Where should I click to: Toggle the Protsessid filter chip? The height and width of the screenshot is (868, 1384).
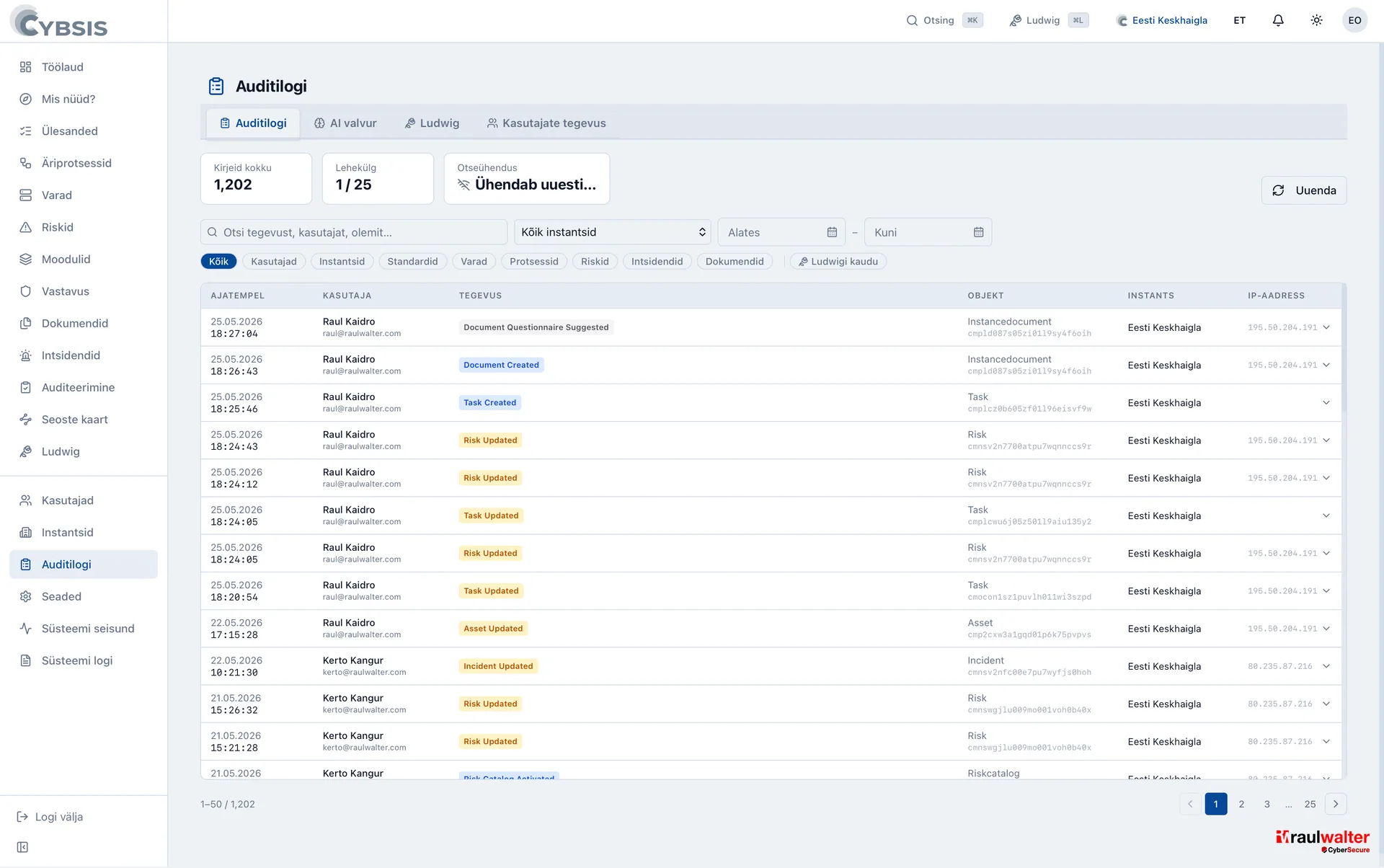coord(533,262)
